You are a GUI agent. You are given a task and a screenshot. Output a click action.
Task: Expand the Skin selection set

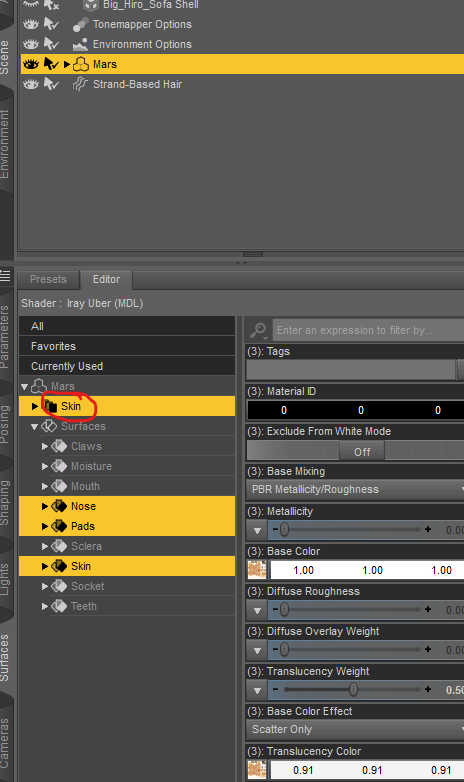pos(34,406)
